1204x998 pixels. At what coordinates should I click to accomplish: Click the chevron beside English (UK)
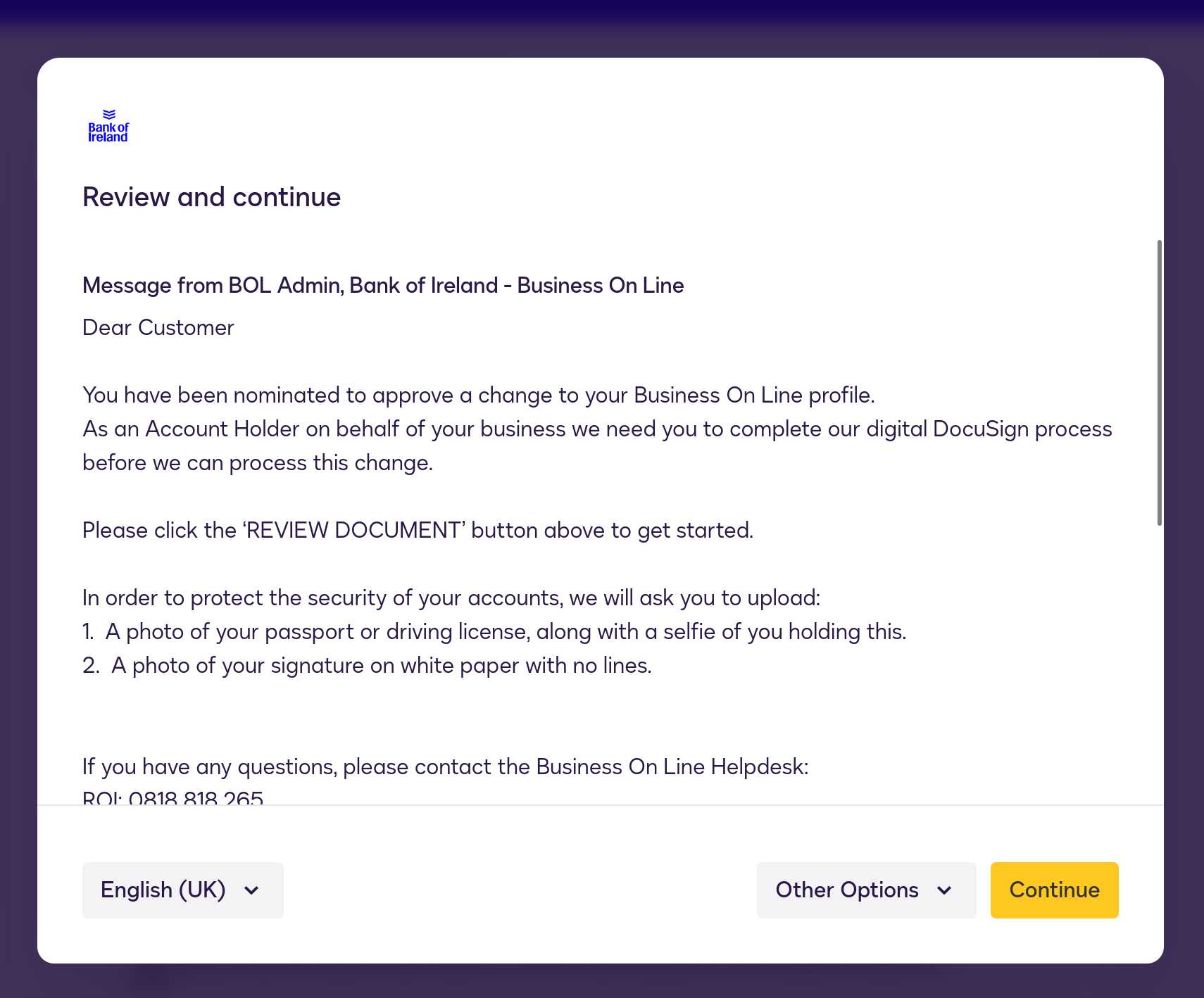[x=251, y=890]
